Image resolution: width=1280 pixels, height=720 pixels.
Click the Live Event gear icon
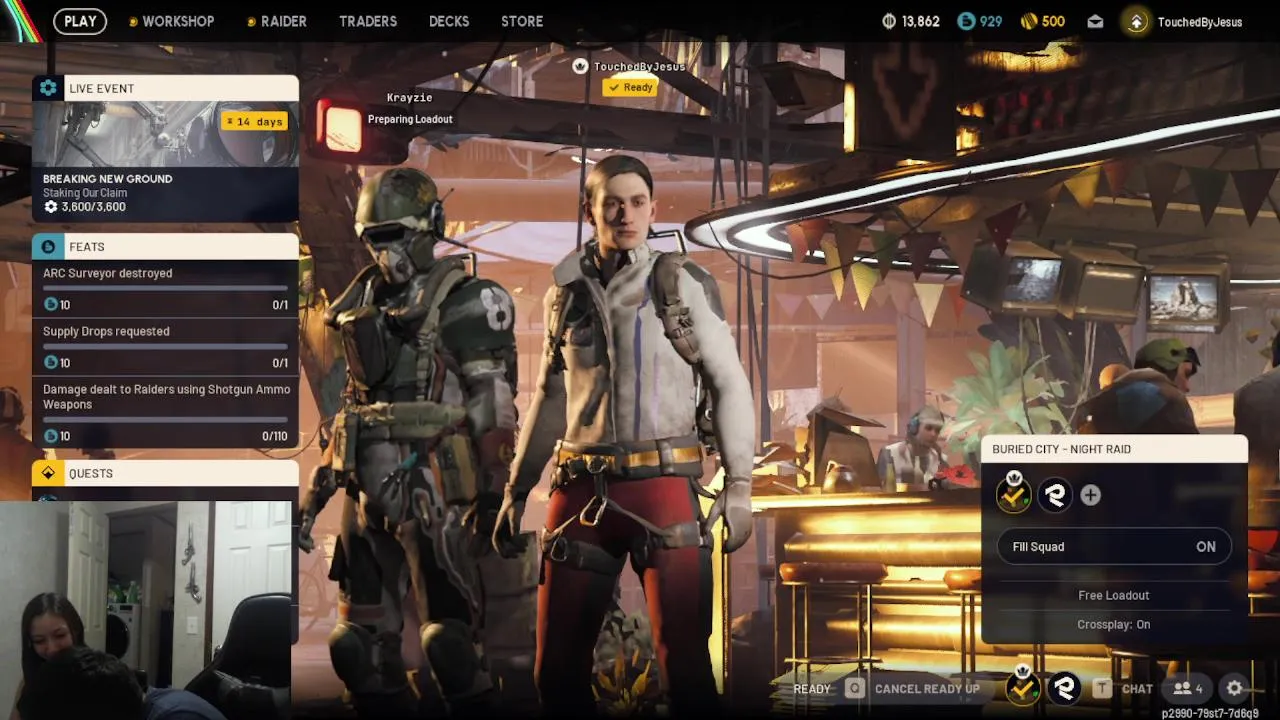(48, 88)
